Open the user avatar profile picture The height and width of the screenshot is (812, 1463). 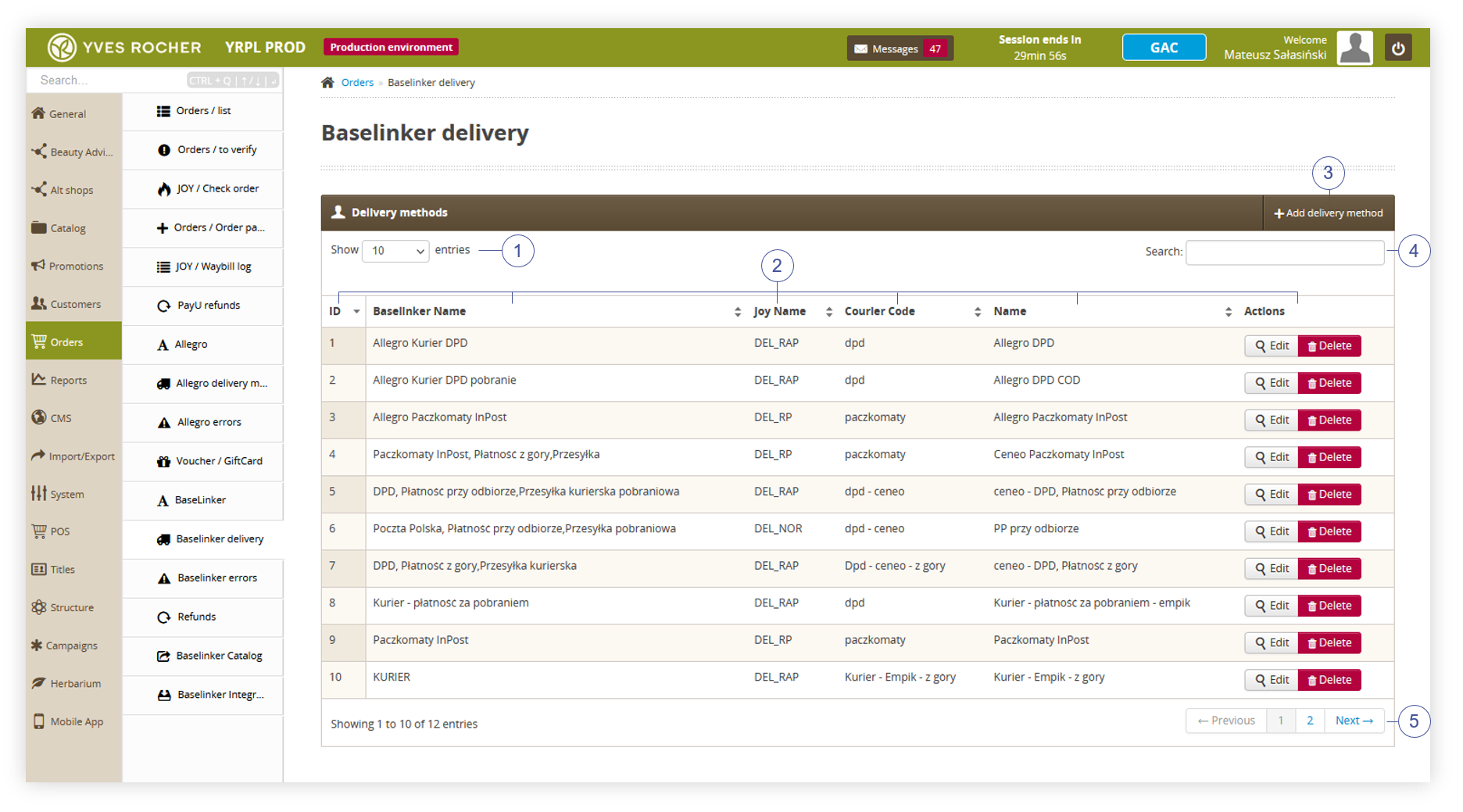[x=1354, y=48]
